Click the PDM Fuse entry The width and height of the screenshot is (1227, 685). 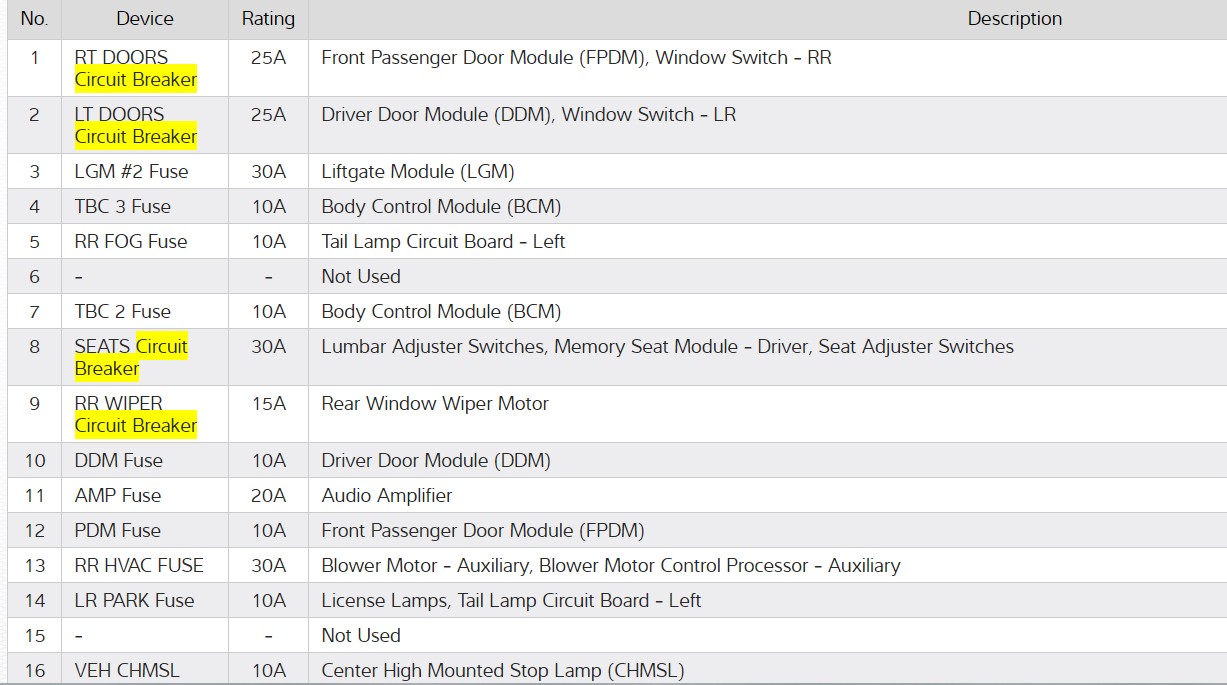click(117, 530)
